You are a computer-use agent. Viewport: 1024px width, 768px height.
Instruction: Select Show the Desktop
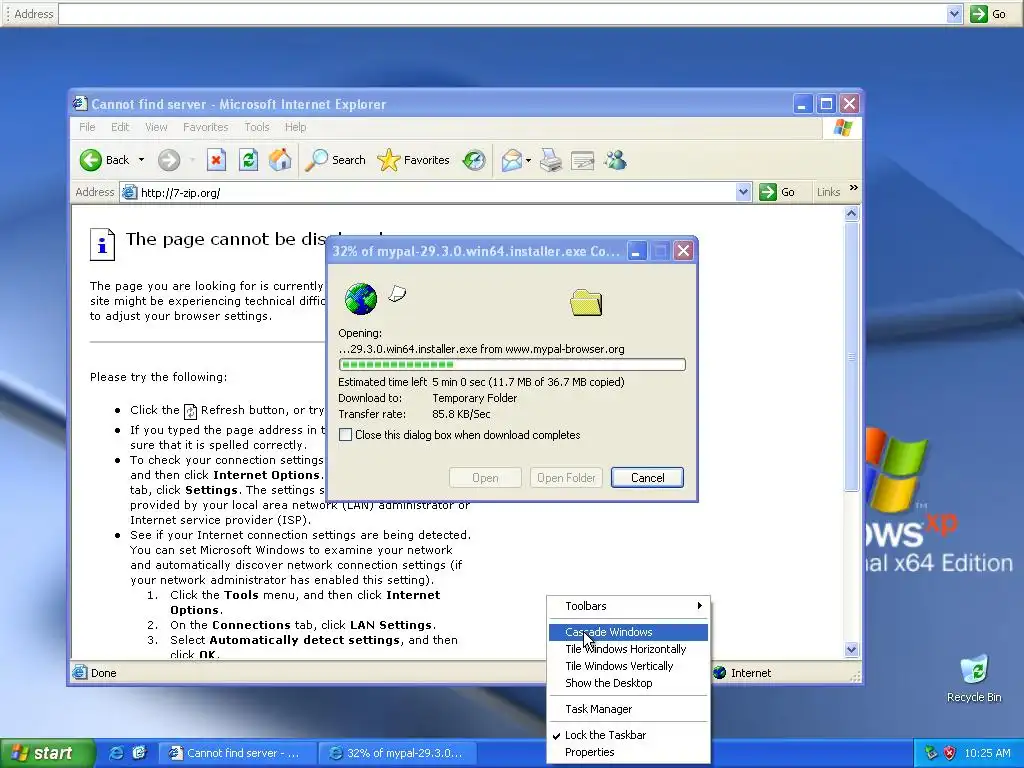tap(628, 683)
